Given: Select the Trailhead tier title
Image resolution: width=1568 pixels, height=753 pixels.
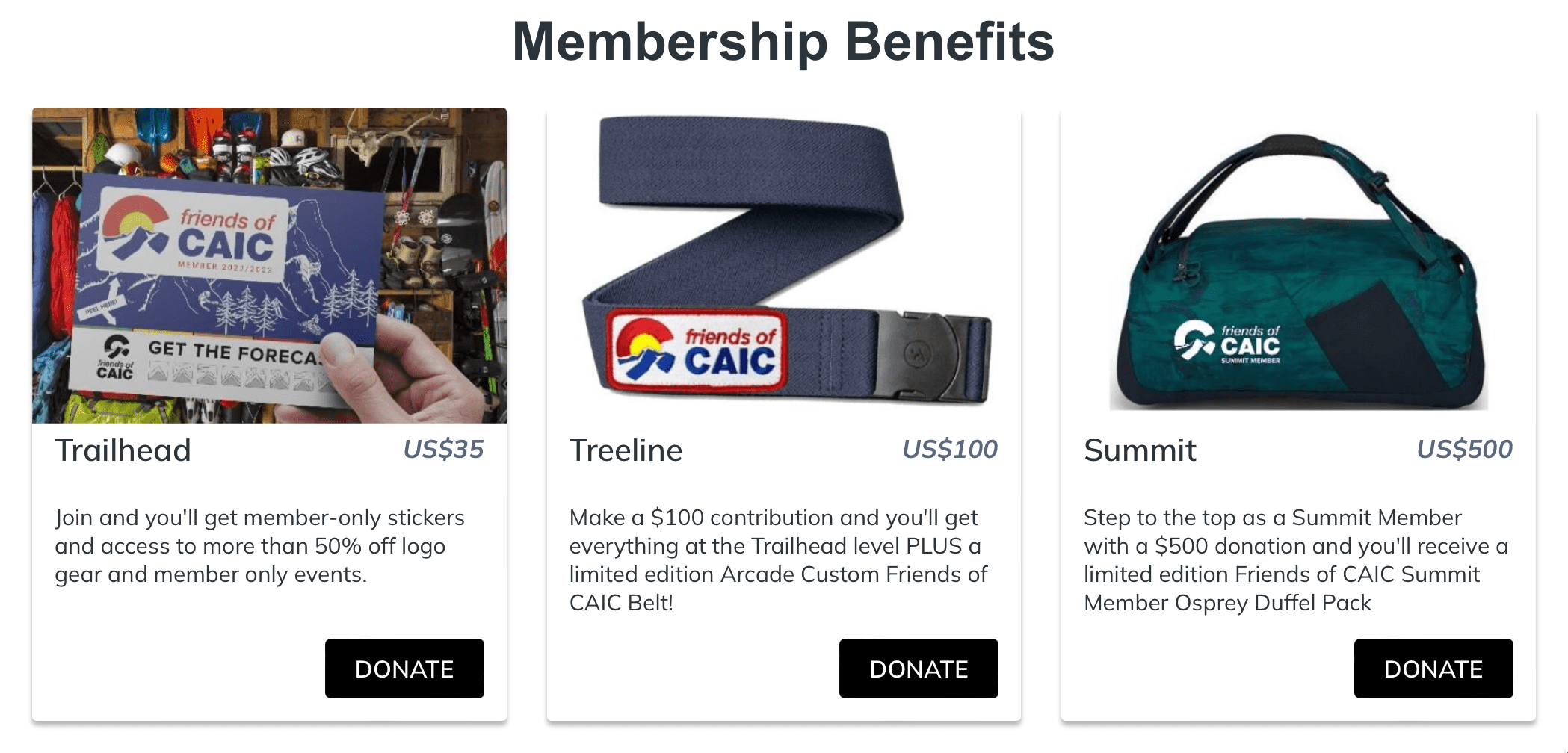Looking at the screenshot, I should [x=123, y=450].
